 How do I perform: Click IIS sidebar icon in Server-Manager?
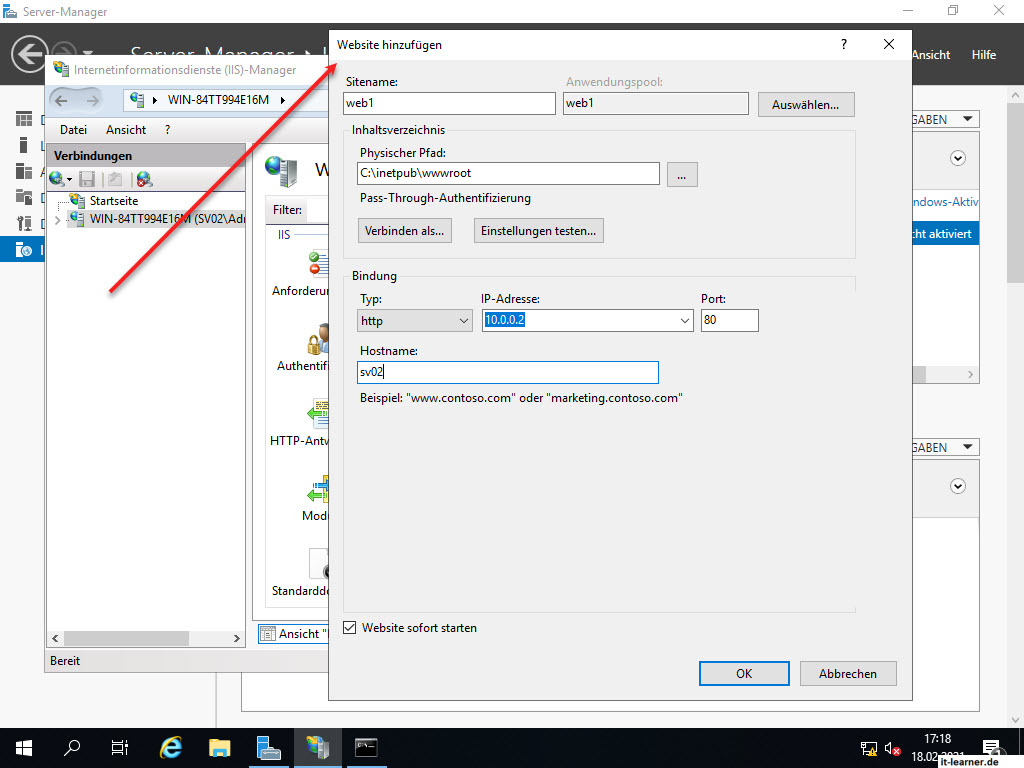click(x=24, y=249)
